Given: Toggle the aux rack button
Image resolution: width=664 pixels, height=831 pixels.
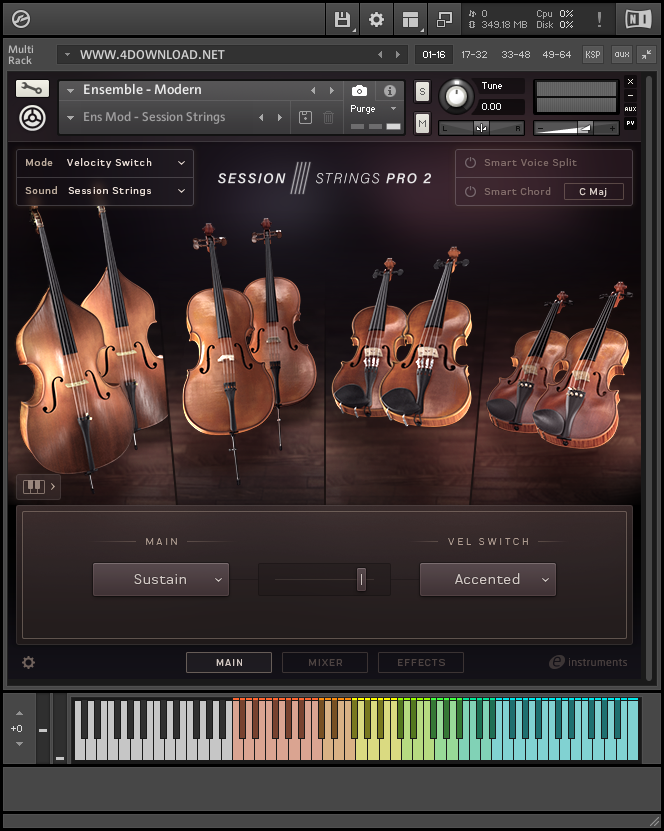Looking at the screenshot, I should coord(622,54).
